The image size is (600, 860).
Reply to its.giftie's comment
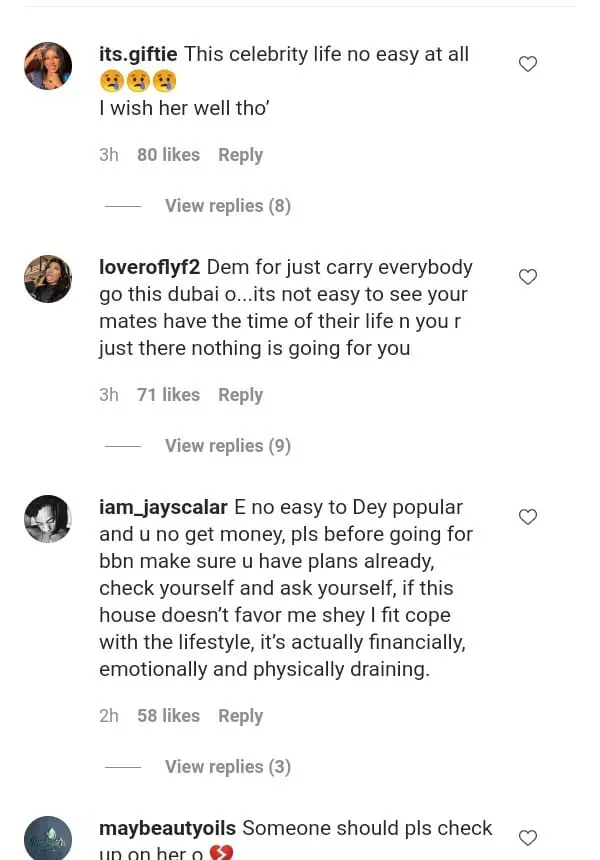click(240, 155)
